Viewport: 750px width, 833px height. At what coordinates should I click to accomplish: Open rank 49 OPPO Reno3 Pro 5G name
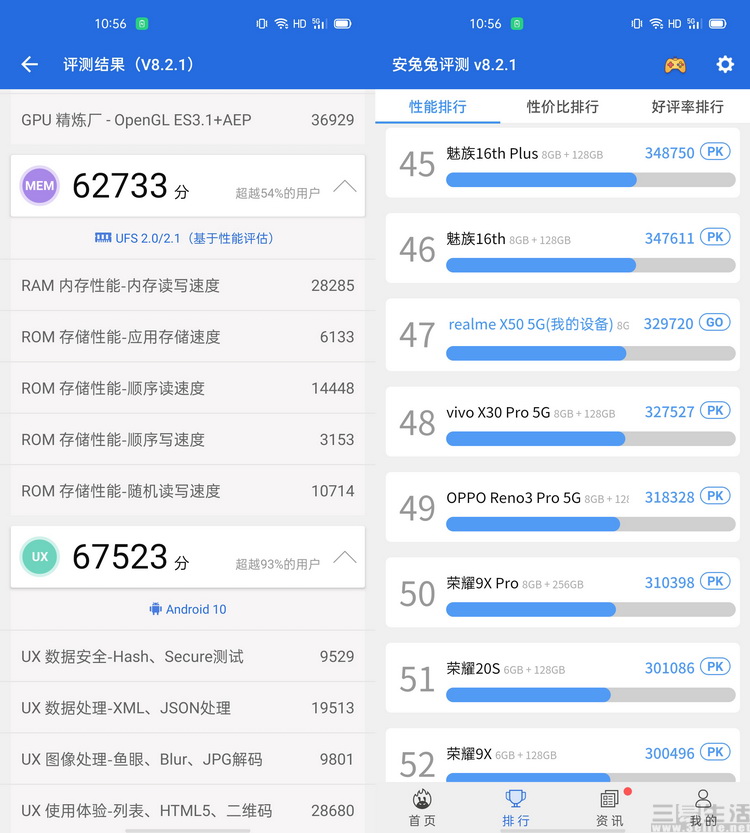coord(514,498)
